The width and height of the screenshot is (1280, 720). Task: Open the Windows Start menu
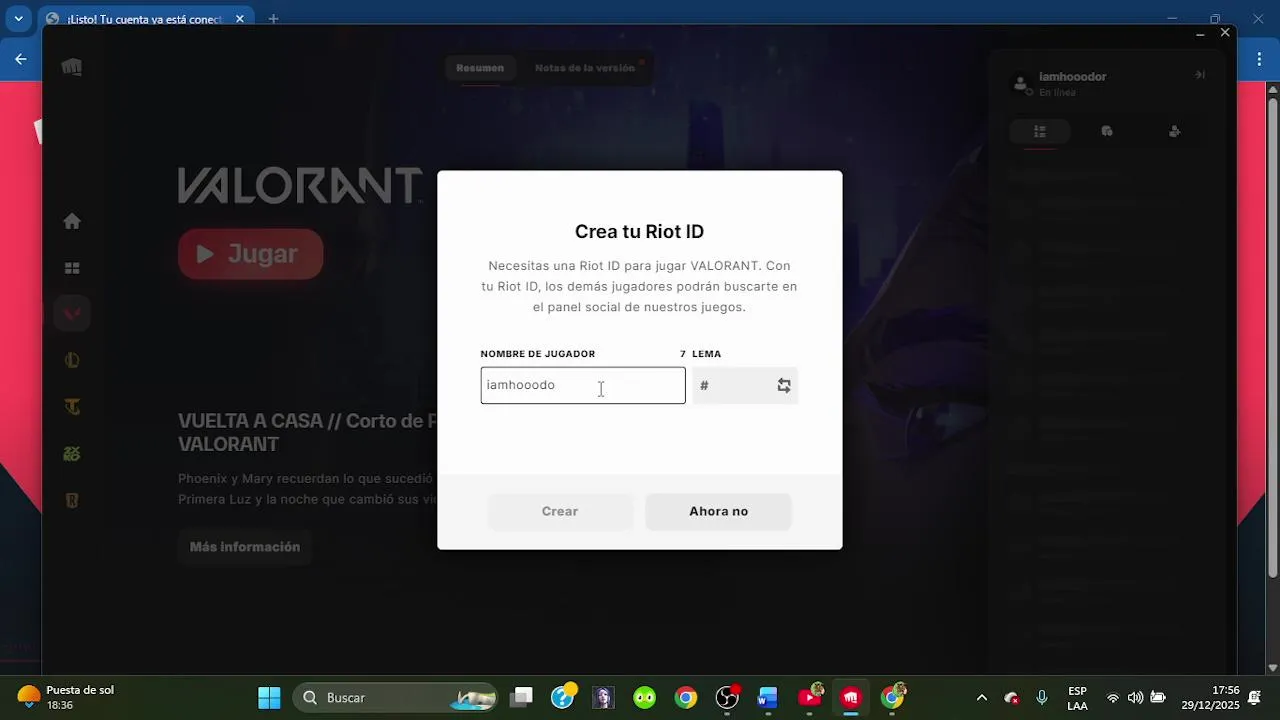pyautogui.click(x=269, y=697)
